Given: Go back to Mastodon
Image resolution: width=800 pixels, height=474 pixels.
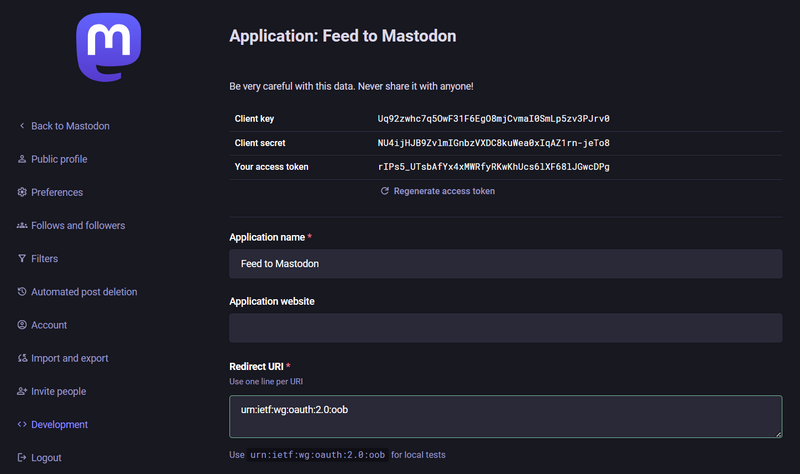Looking at the screenshot, I should [x=70, y=126].
